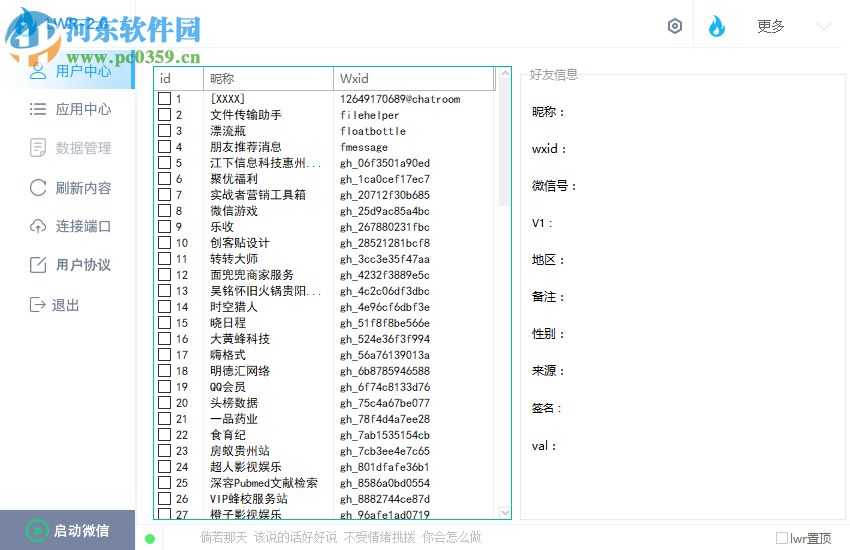
Task: Select the 江下信息科技惠州... row name
Action: [266, 163]
